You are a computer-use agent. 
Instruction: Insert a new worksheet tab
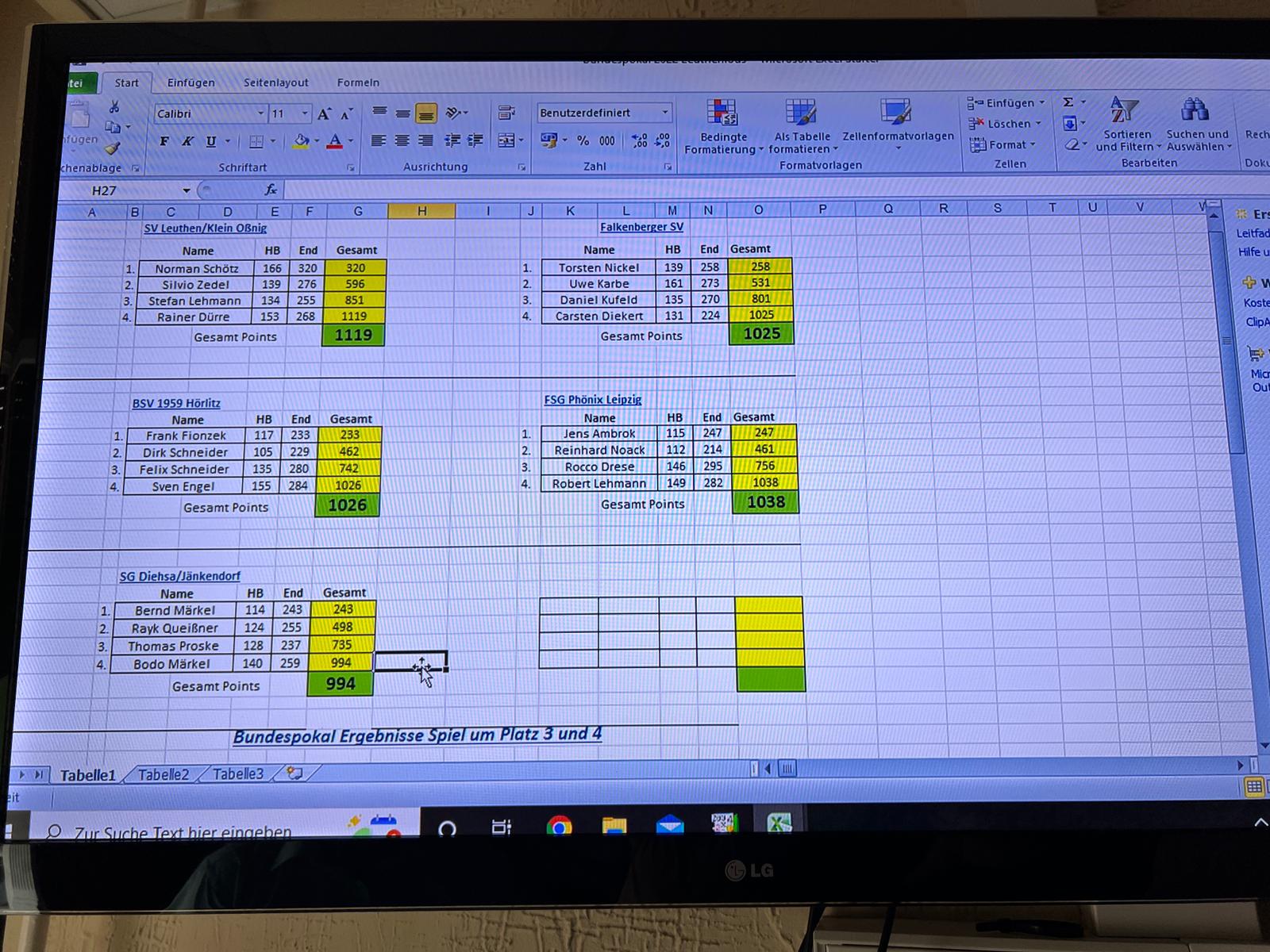pos(294,773)
